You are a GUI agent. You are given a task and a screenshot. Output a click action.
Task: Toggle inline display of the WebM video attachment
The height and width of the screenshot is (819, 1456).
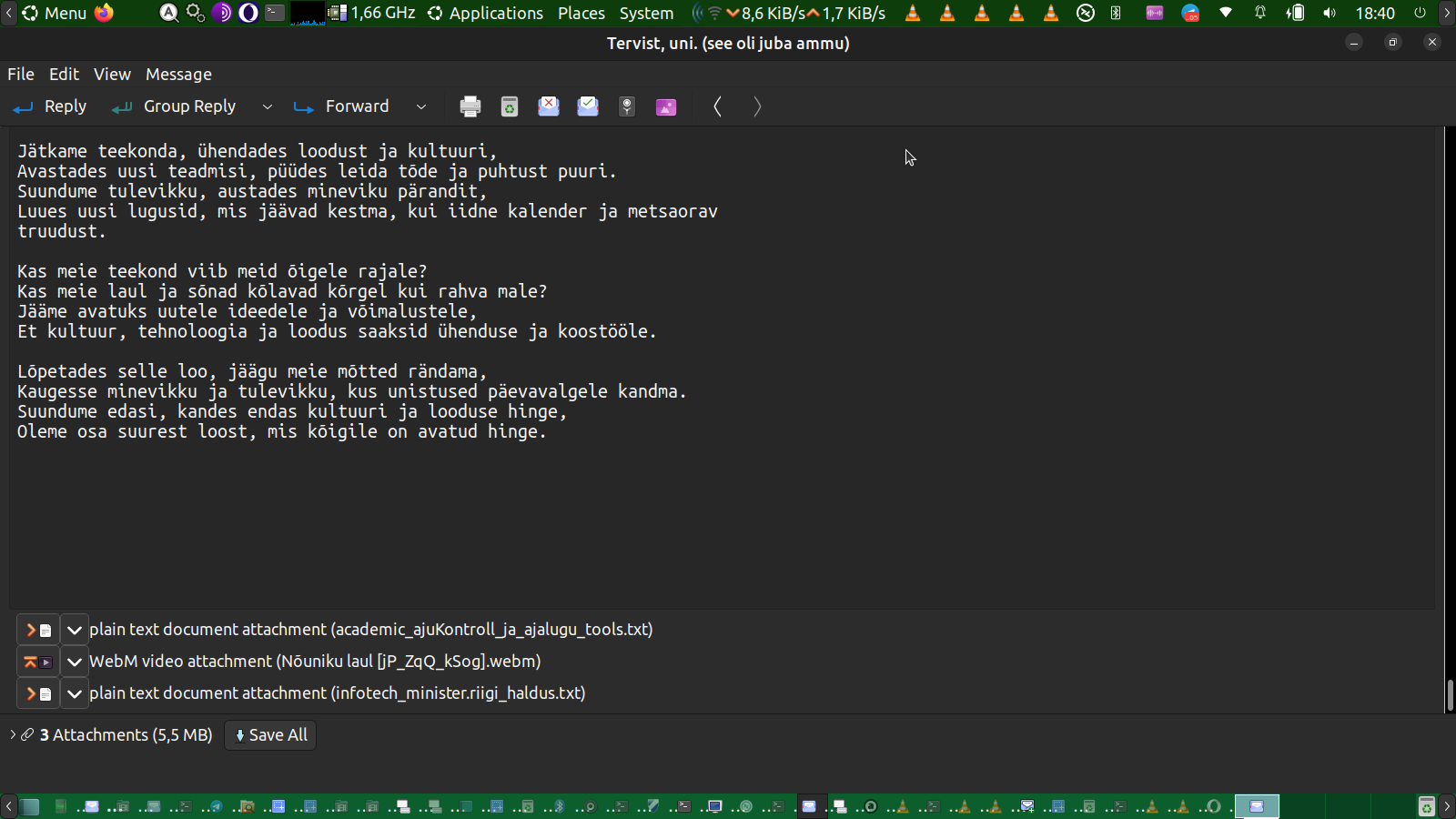(x=37, y=662)
